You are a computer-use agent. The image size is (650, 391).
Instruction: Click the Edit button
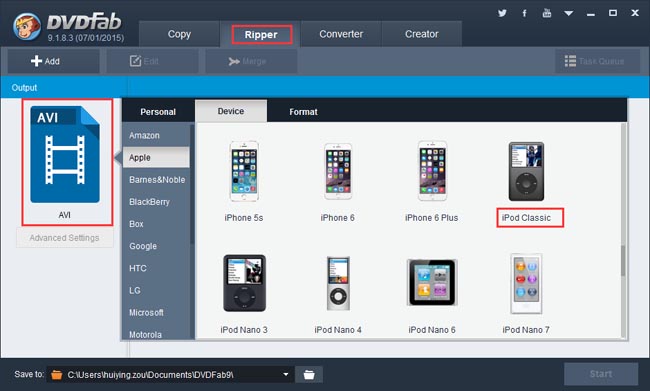(153, 61)
